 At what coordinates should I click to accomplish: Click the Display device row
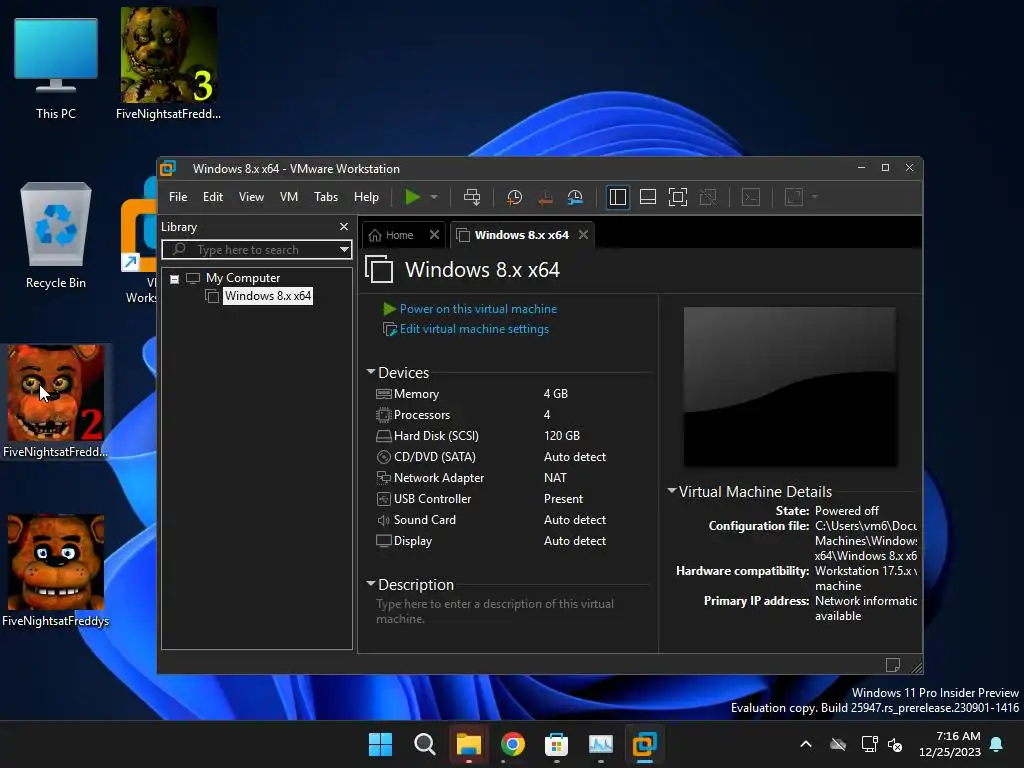pos(493,541)
